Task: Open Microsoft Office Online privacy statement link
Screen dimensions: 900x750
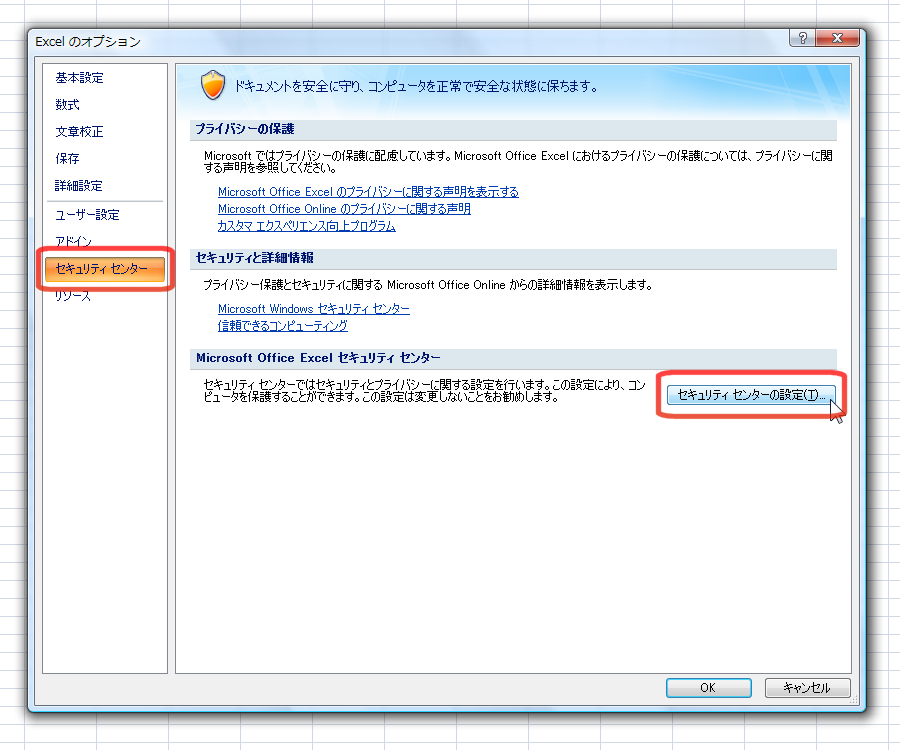Action: [344, 209]
